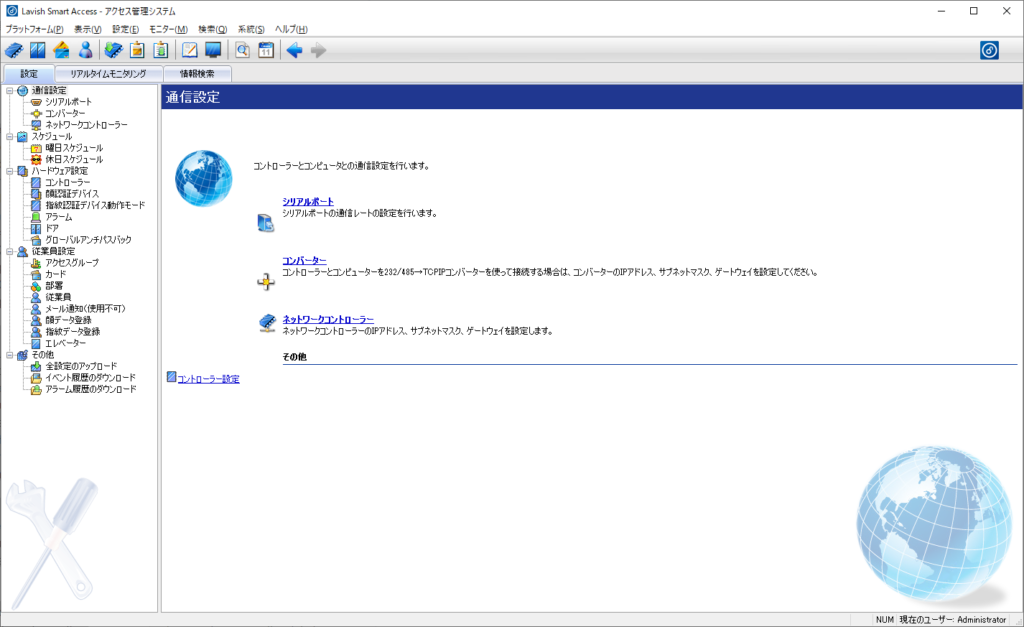Switch to the 情報検索 tab
The height and width of the screenshot is (627, 1024).
point(197,74)
